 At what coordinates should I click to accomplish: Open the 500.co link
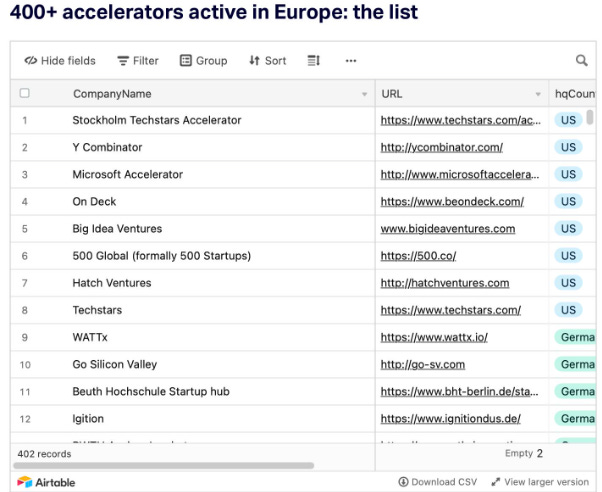418,256
